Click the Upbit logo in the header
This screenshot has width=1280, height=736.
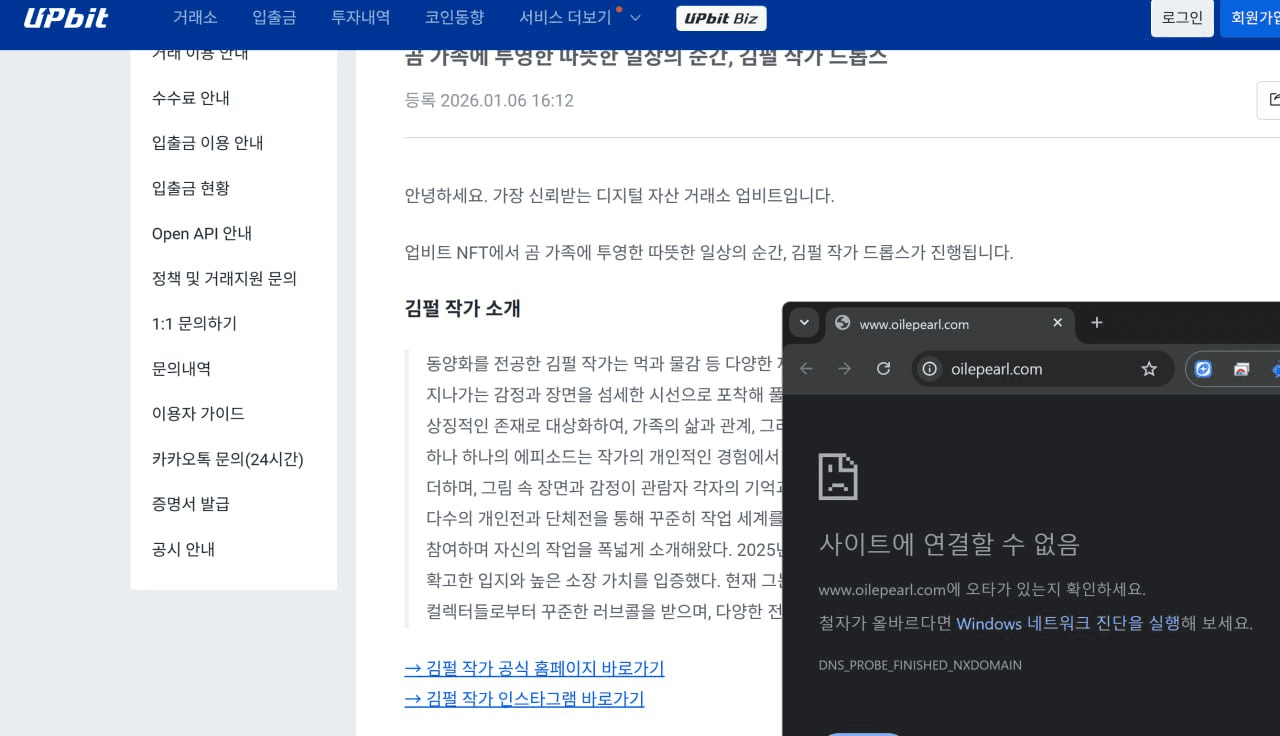click(x=65, y=18)
